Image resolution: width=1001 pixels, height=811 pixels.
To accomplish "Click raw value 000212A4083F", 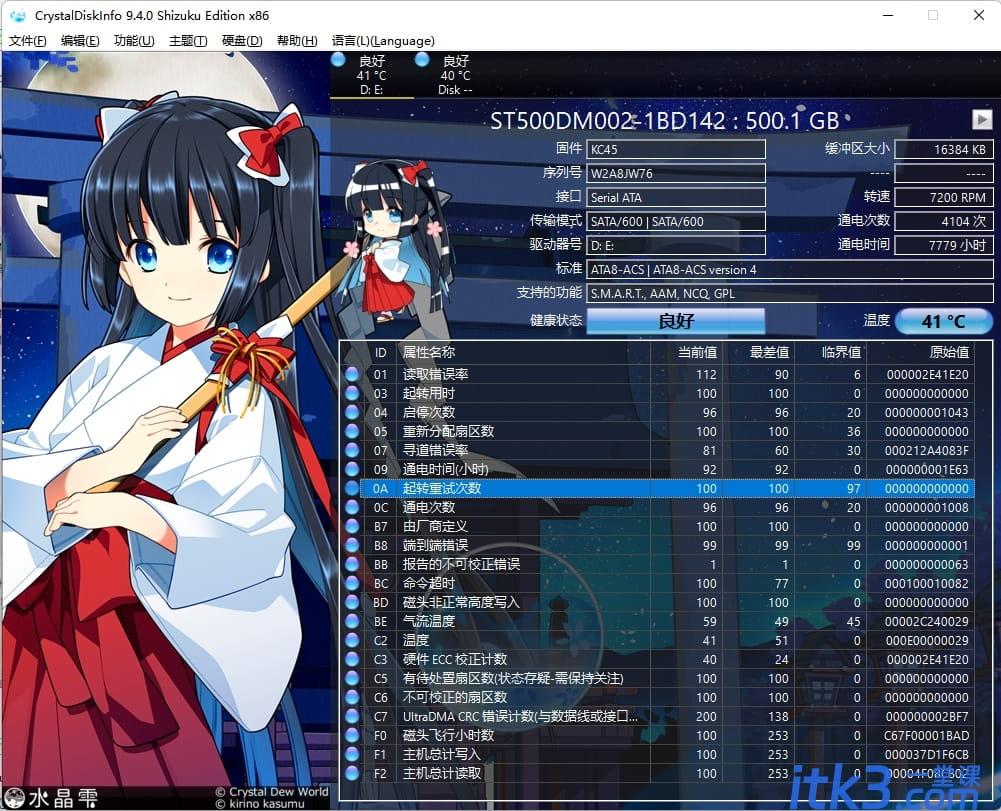I will pyautogui.click(x=926, y=450).
